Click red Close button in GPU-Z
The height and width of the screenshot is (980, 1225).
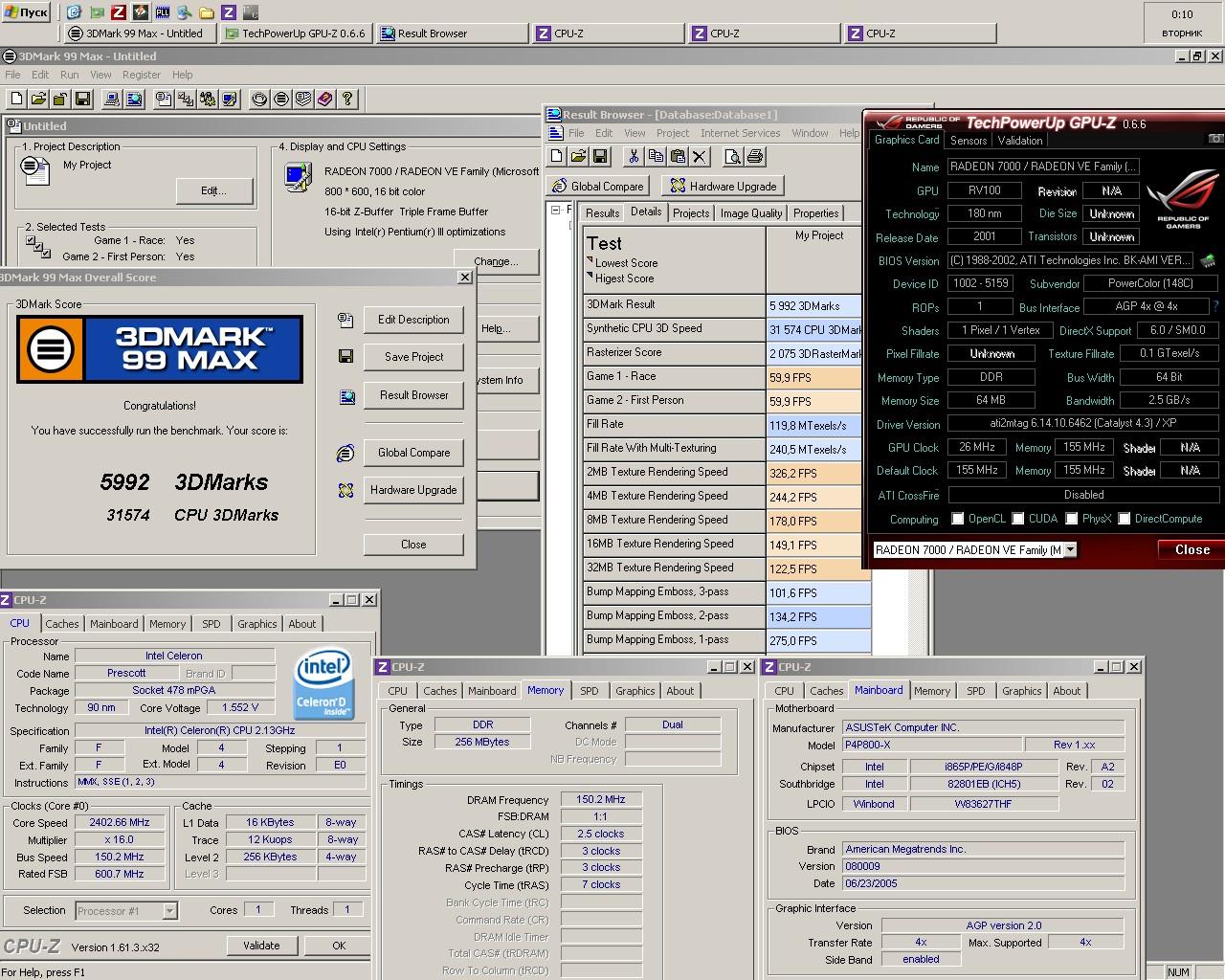1192,549
